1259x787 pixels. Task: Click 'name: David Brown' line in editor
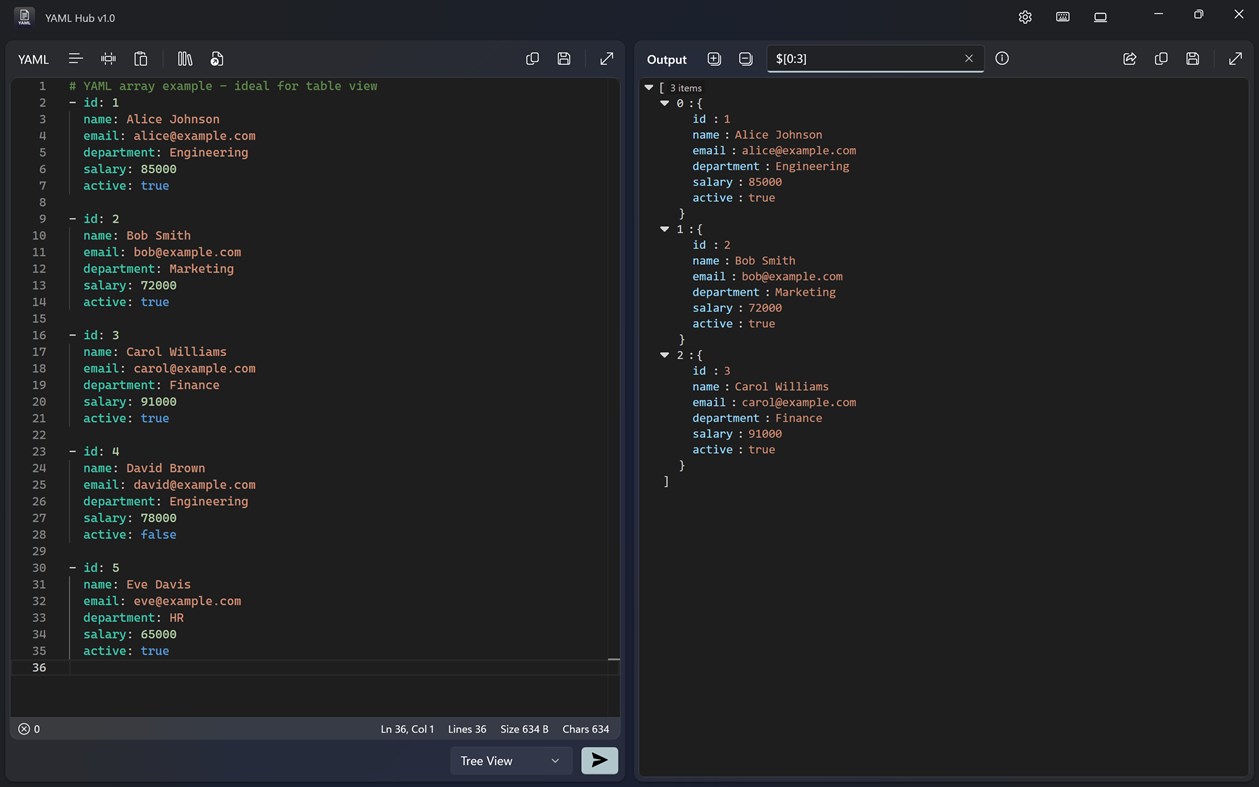point(144,468)
